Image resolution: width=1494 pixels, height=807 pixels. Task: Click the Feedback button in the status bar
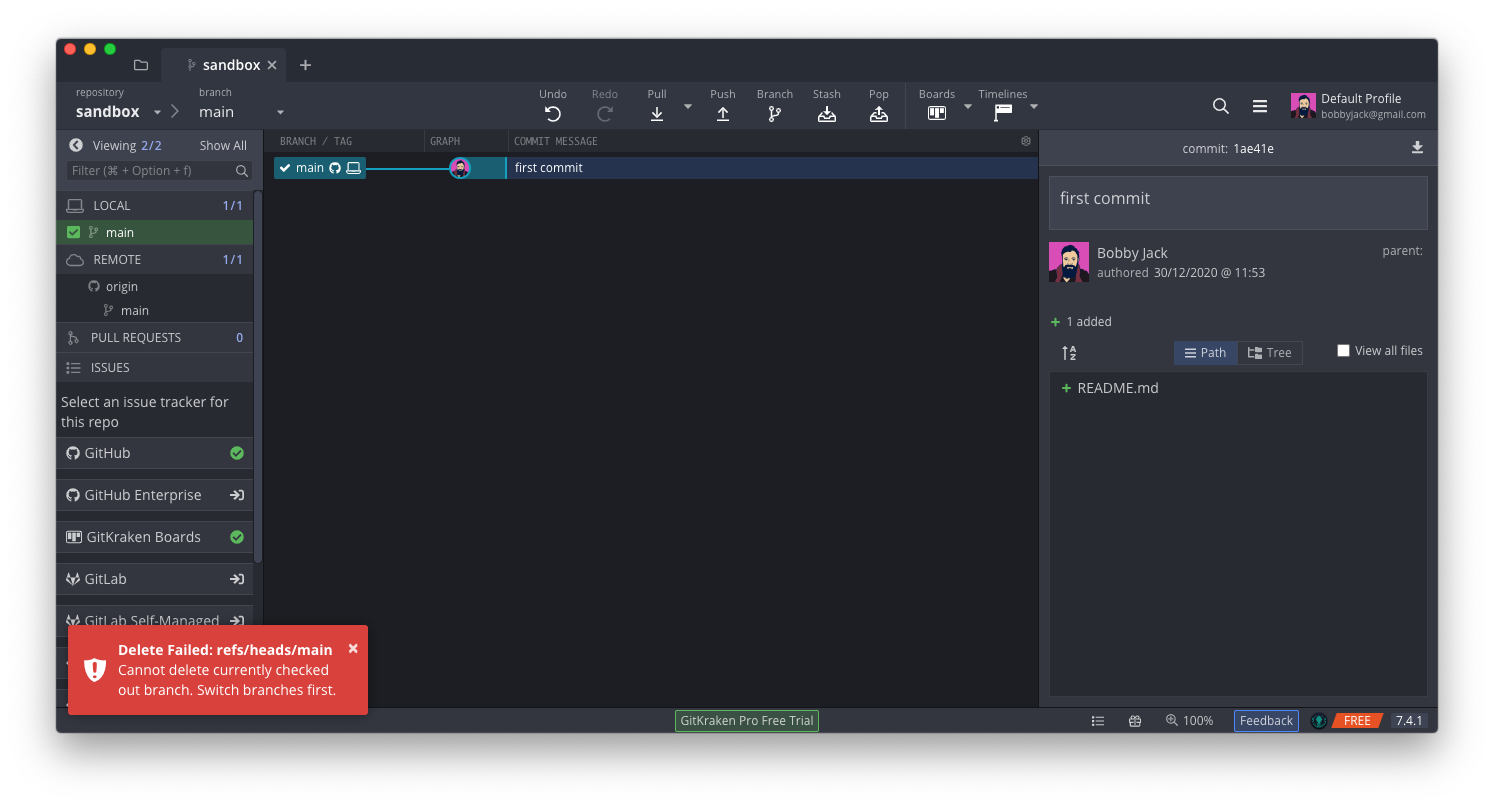click(1266, 720)
